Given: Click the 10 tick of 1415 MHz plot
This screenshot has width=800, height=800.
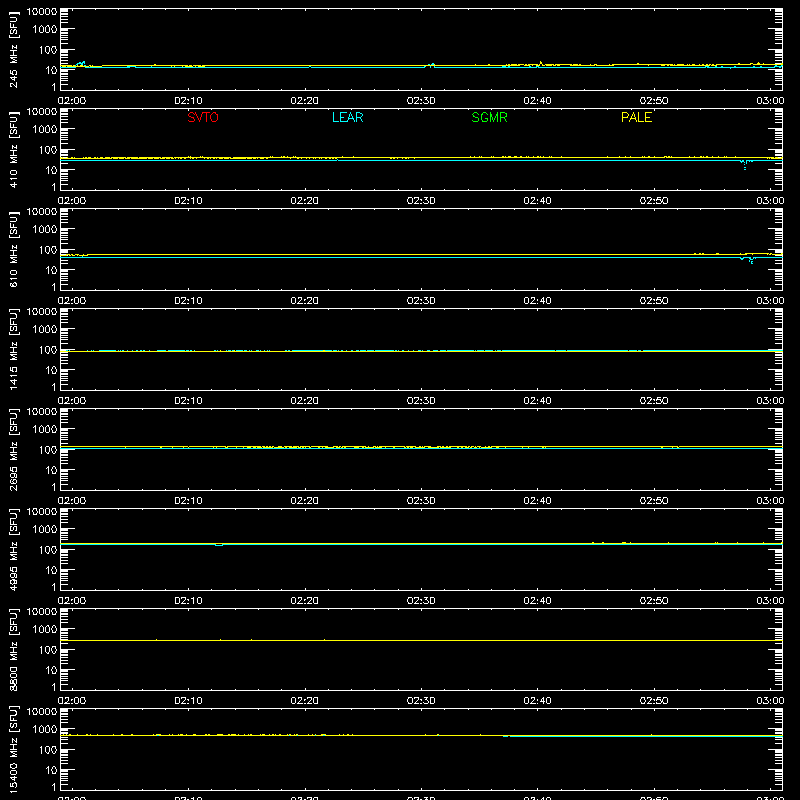Looking at the screenshot, I should click(51, 370).
